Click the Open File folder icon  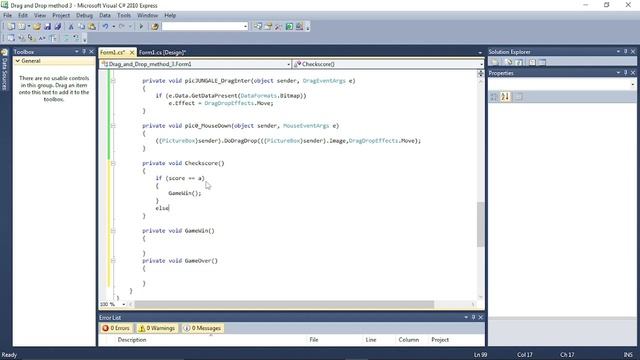(37, 27)
